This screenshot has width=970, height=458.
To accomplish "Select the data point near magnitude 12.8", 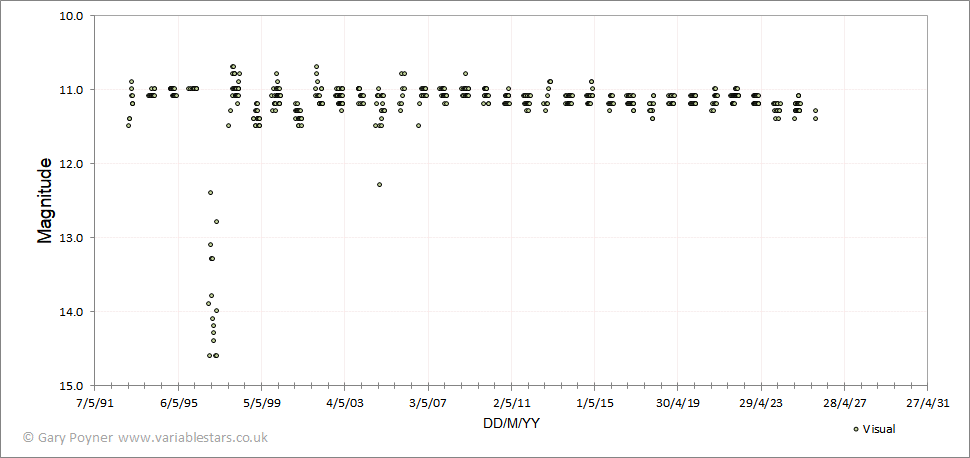I will point(217,222).
